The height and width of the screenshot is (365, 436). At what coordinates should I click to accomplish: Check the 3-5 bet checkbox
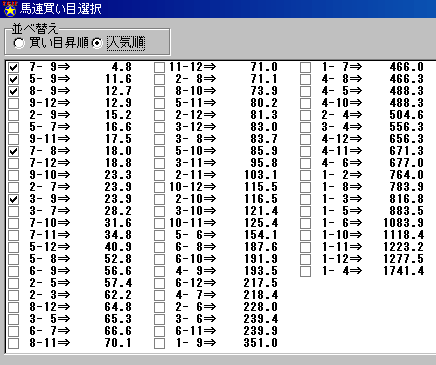(x=13, y=319)
